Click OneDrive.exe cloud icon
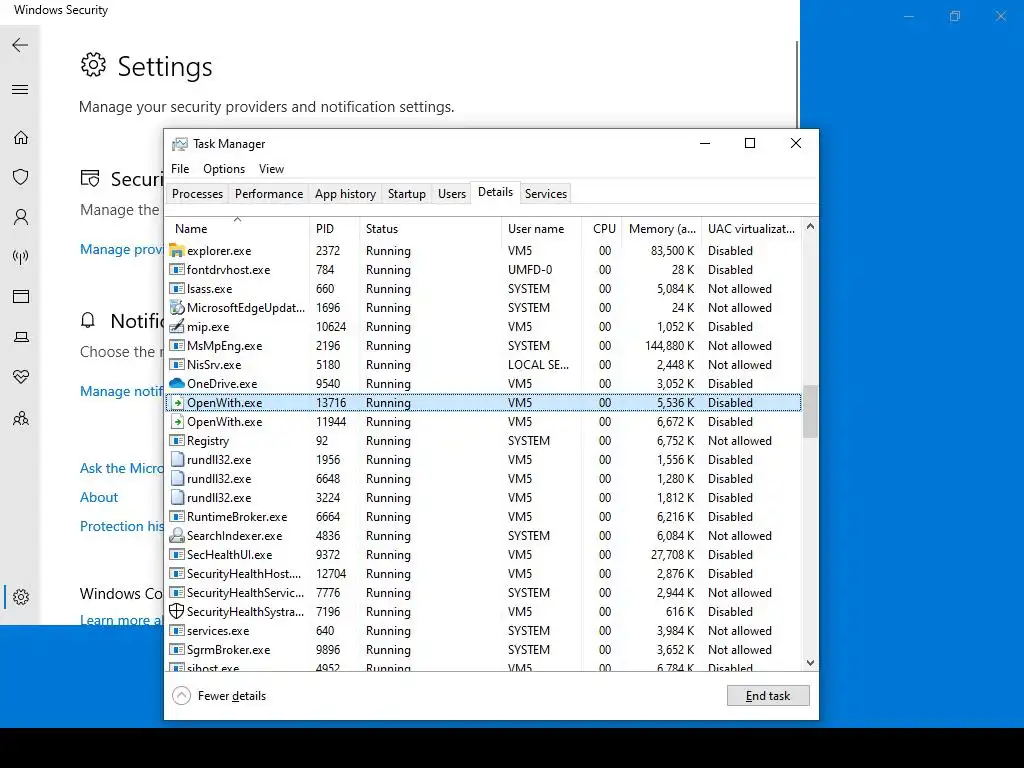The height and width of the screenshot is (768, 1024). coord(177,383)
